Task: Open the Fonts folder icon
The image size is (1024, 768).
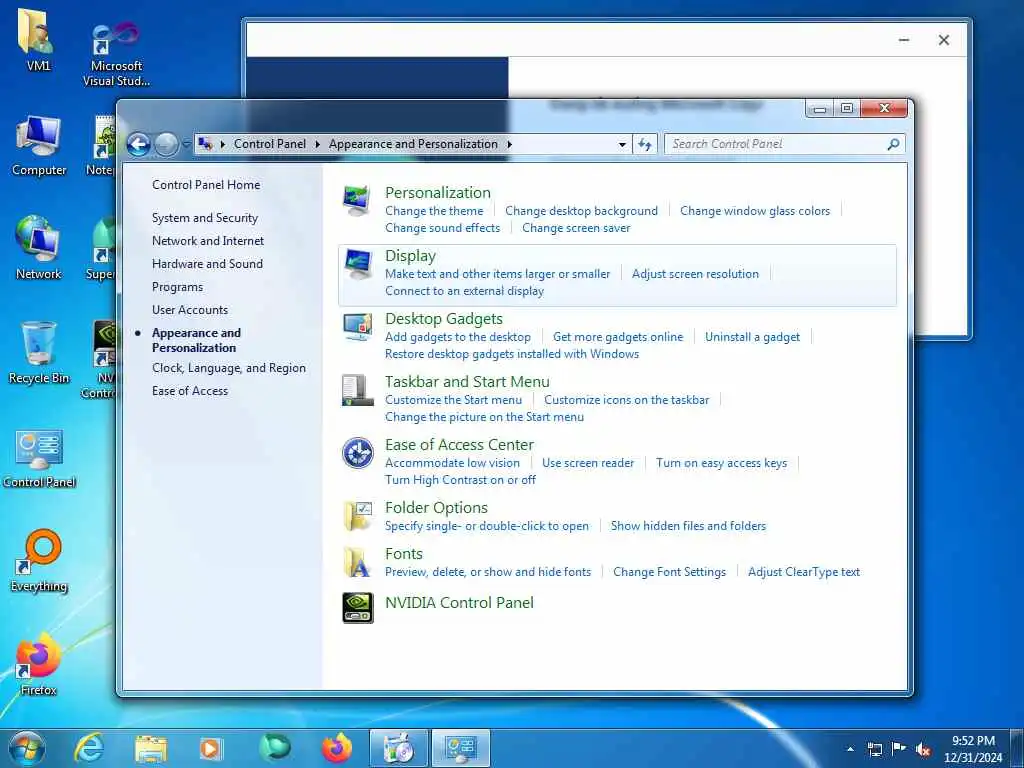Action: [358, 562]
